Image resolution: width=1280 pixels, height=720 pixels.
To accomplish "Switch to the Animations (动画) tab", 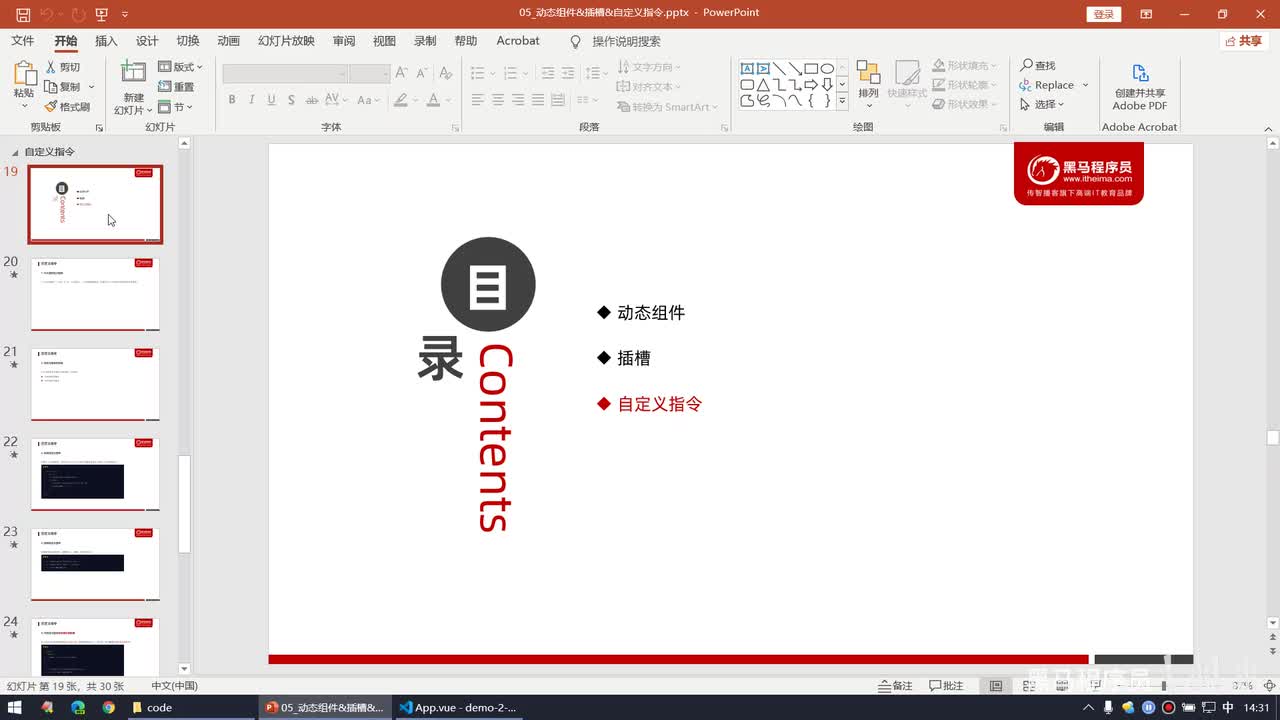I will [x=229, y=41].
